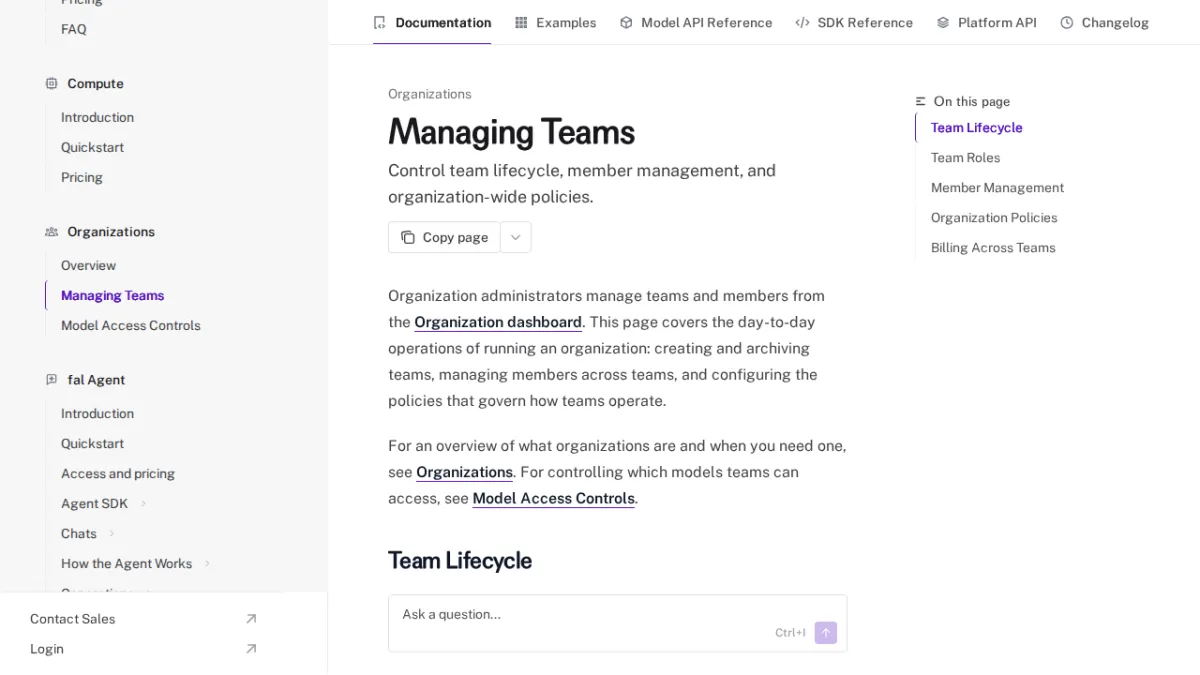This screenshot has width=1200, height=675.
Task: Go to the Platform API tab
Action: [986, 22]
